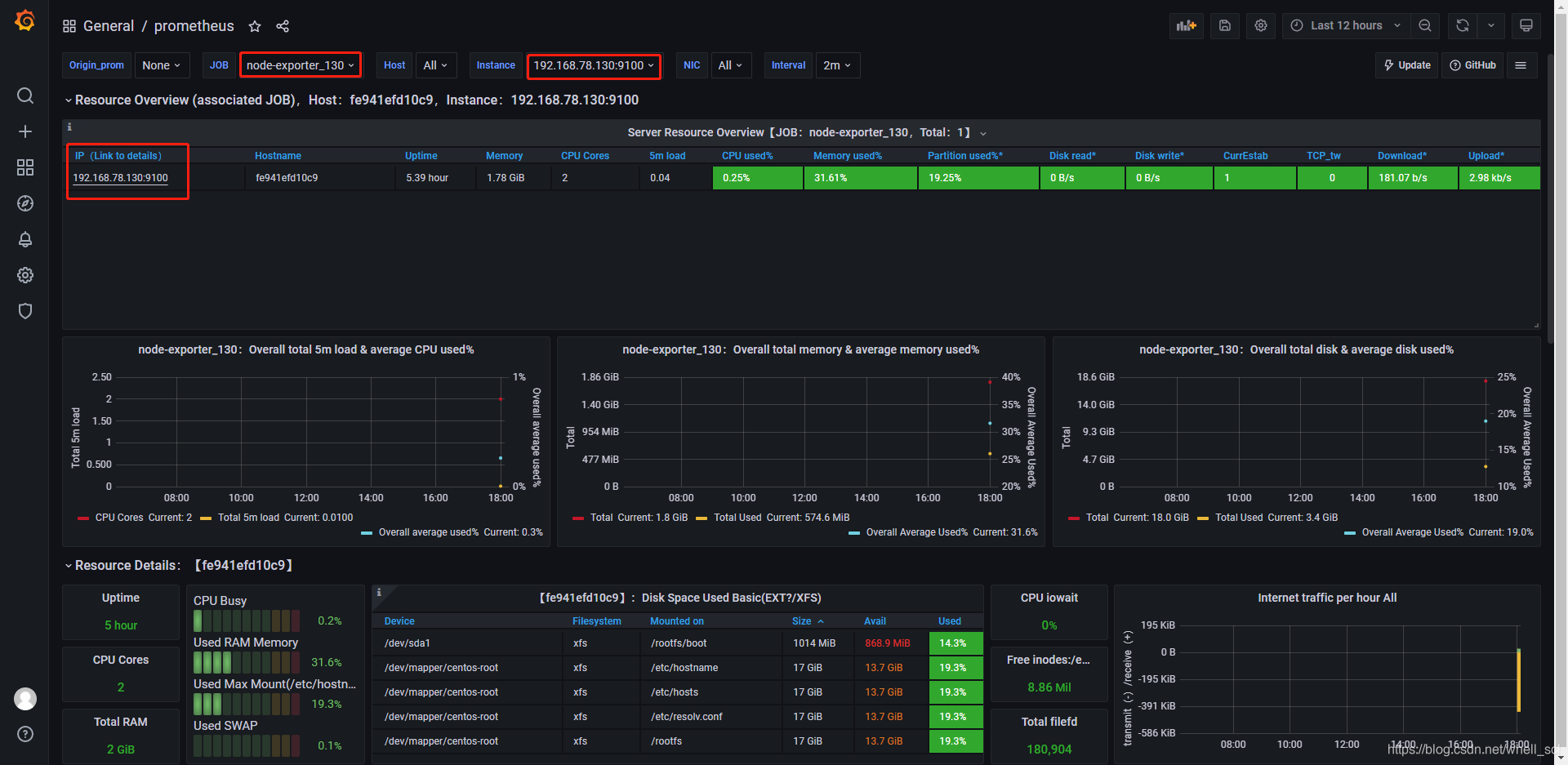Click the info icon on Server Resource Overview panel
The image size is (1568, 765).
(69, 127)
